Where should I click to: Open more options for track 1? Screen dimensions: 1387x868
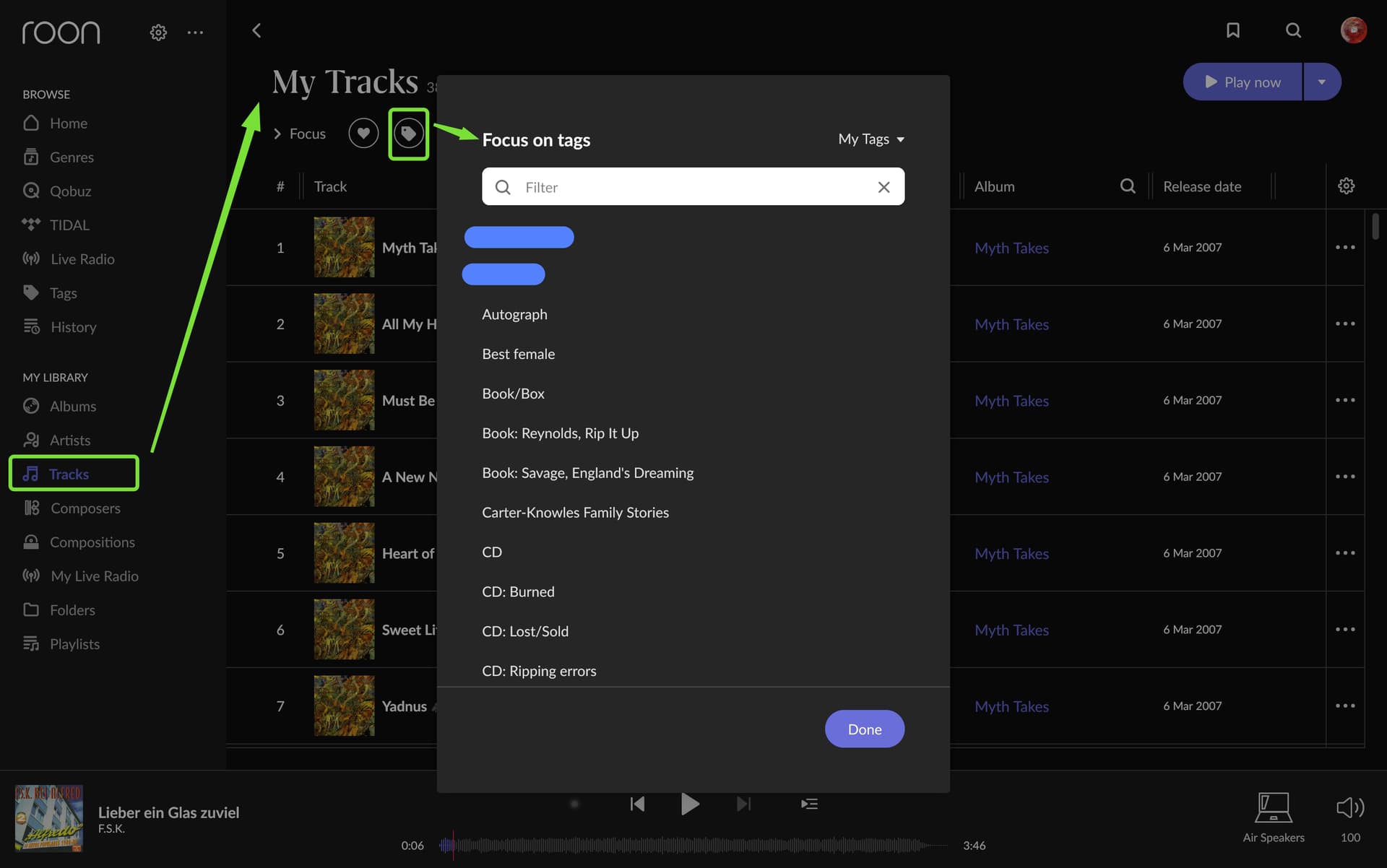[x=1345, y=248]
